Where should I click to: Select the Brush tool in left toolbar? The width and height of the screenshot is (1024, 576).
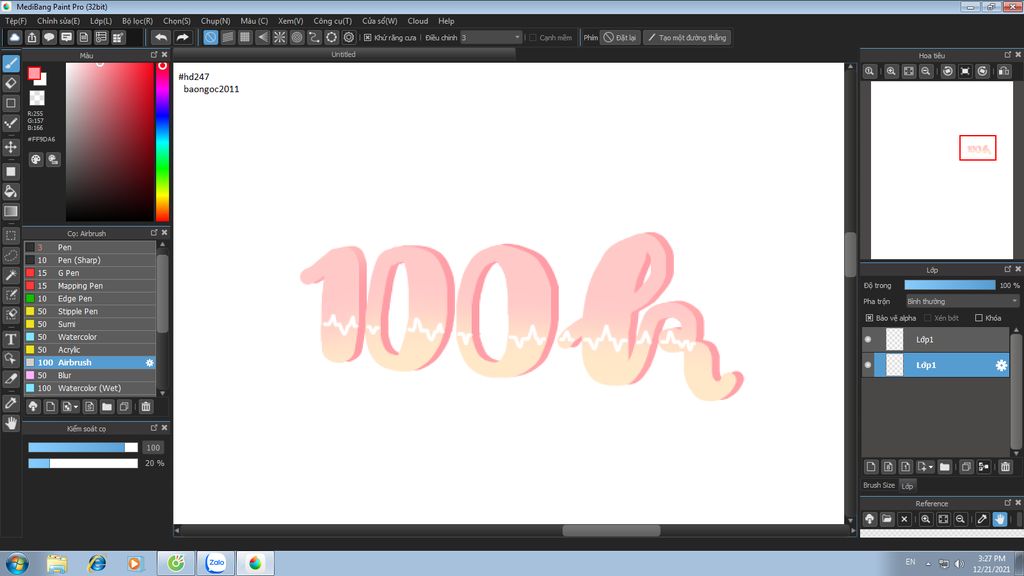[x=11, y=63]
